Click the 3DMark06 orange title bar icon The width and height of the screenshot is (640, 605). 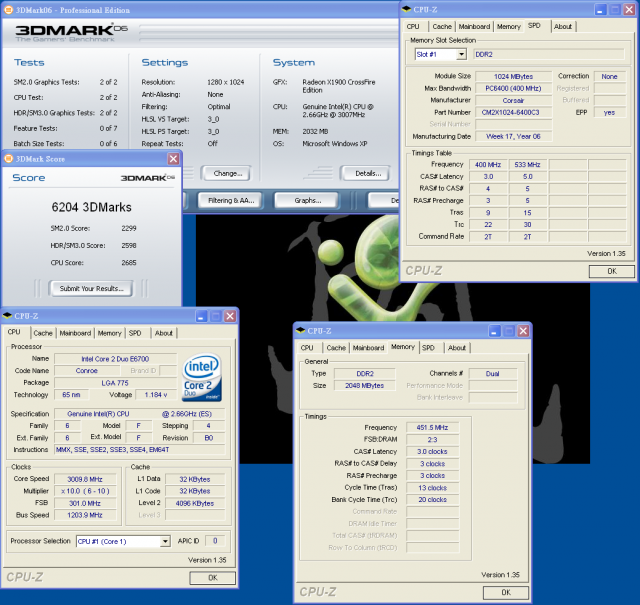[x=8, y=10]
